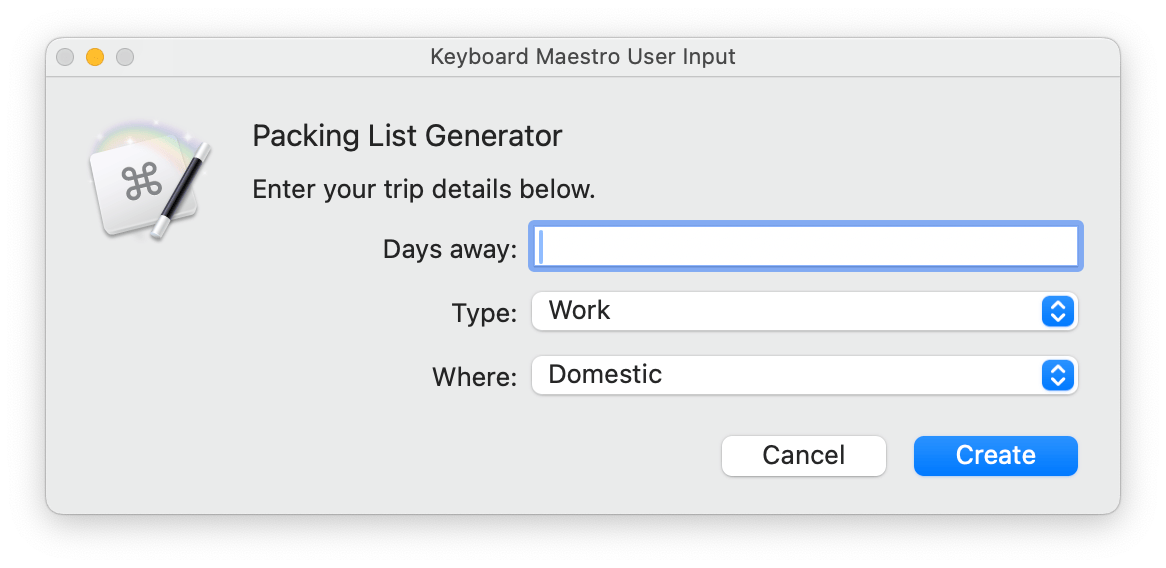Screen dimensions: 1166x568
Task: Click the gray zoom button in title bar
Action: (x=125, y=57)
